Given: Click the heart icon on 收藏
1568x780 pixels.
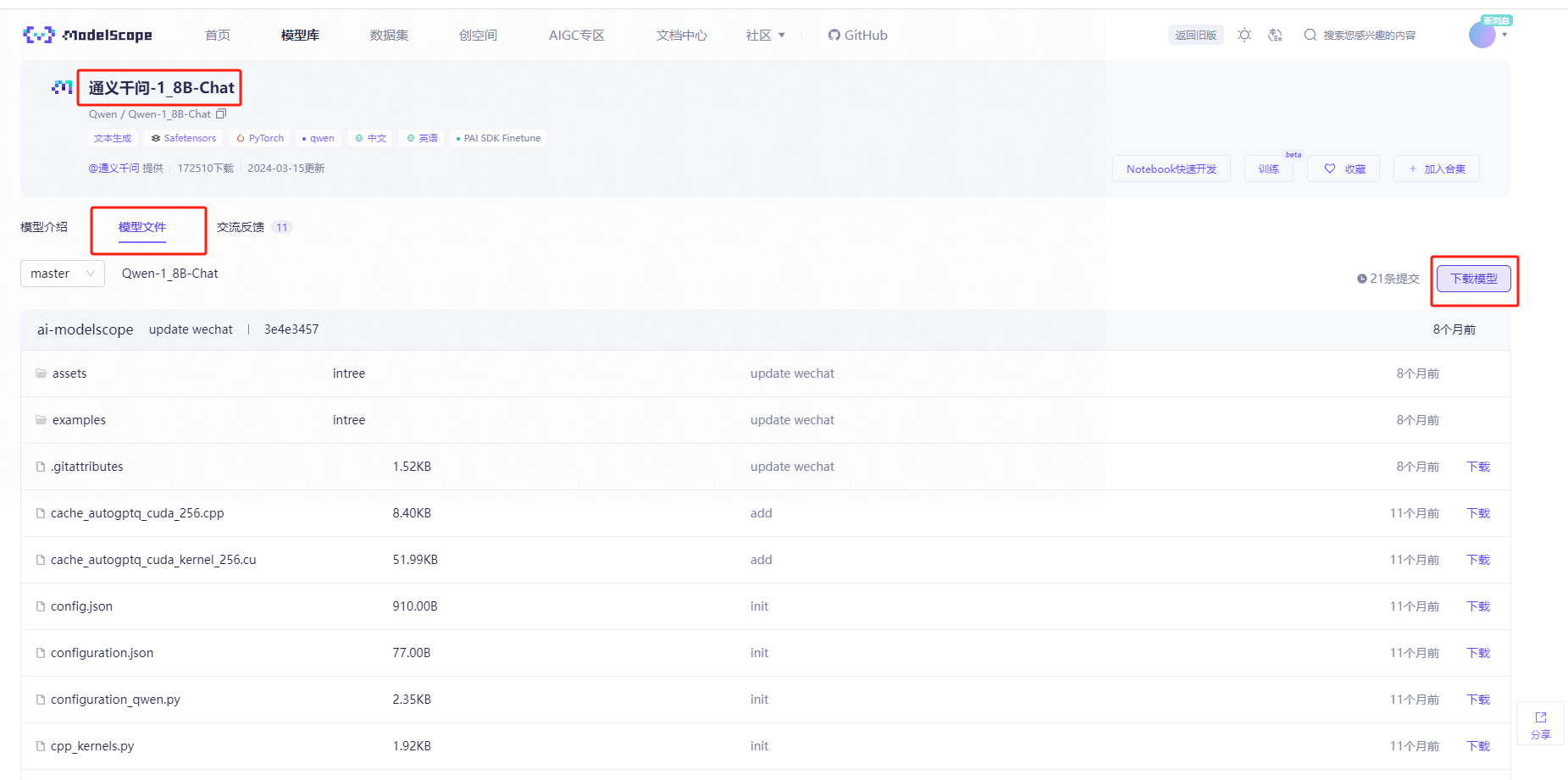Looking at the screenshot, I should pyautogui.click(x=1330, y=169).
